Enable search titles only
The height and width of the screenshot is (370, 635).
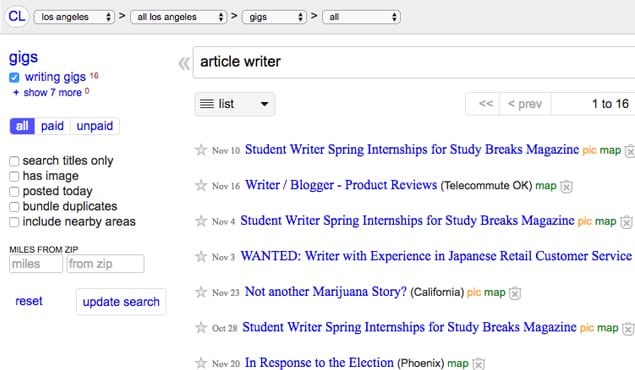tap(14, 161)
